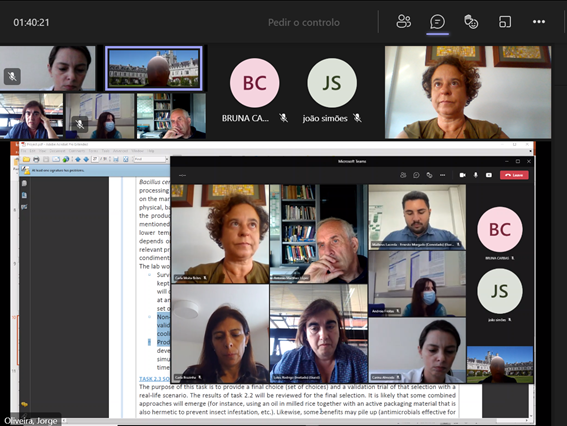Open the reactions menu in top bar
This screenshot has height=426, width=567.
(x=471, y=22)
